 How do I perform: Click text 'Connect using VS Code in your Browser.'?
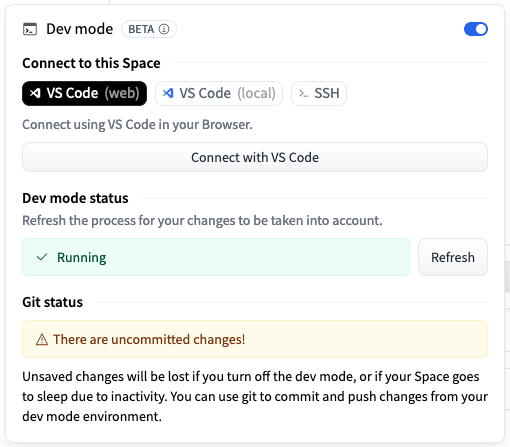[137, 125]
